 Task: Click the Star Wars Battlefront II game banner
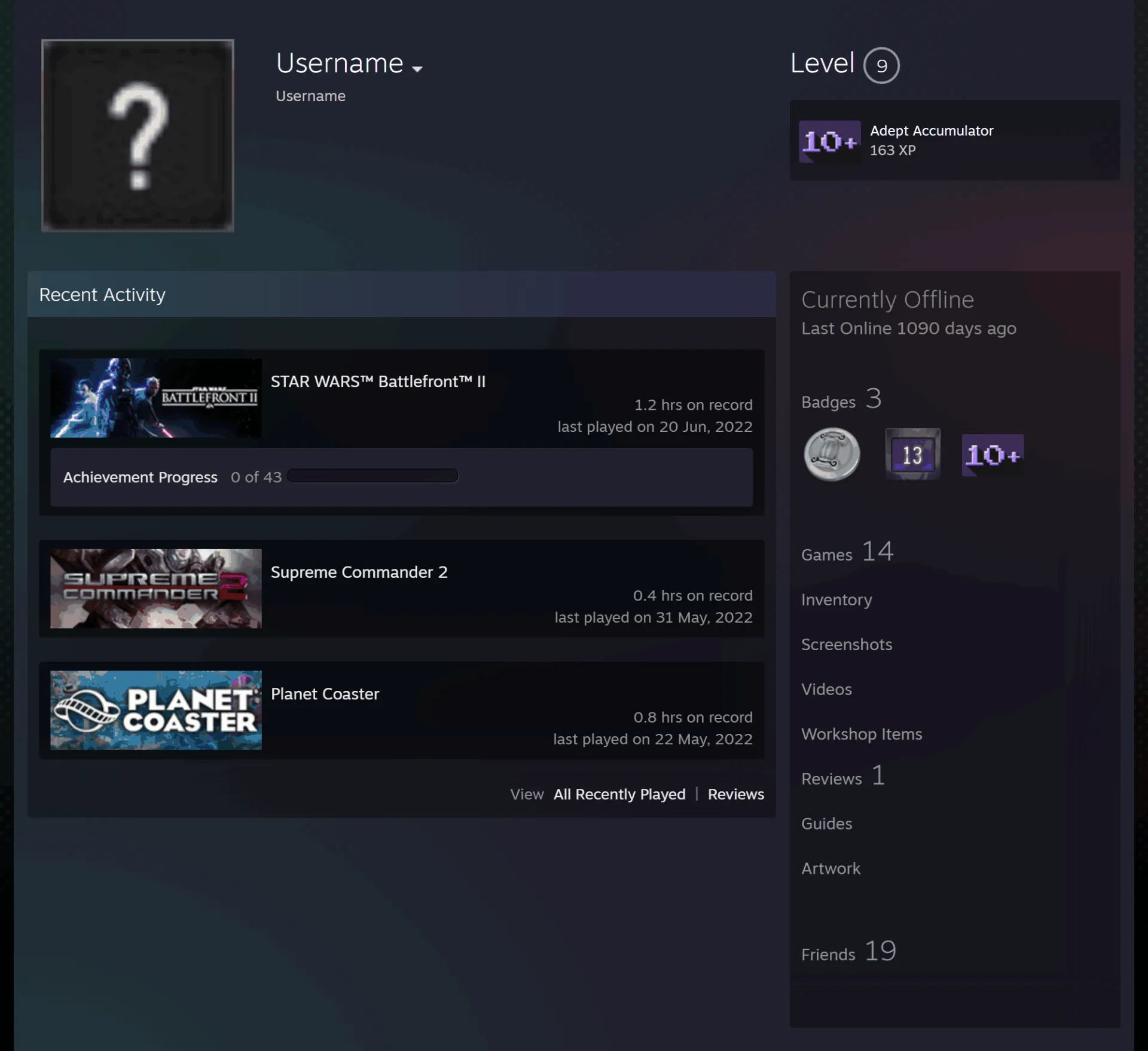155,398
